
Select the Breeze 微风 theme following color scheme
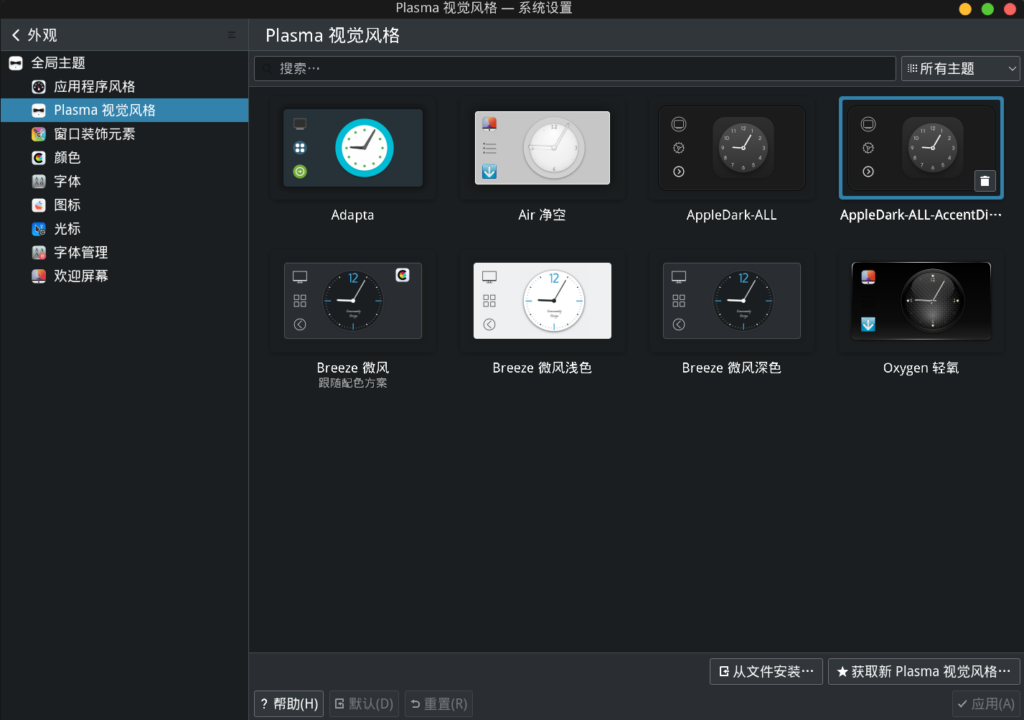pyautogui.click(x=353, y=301)
